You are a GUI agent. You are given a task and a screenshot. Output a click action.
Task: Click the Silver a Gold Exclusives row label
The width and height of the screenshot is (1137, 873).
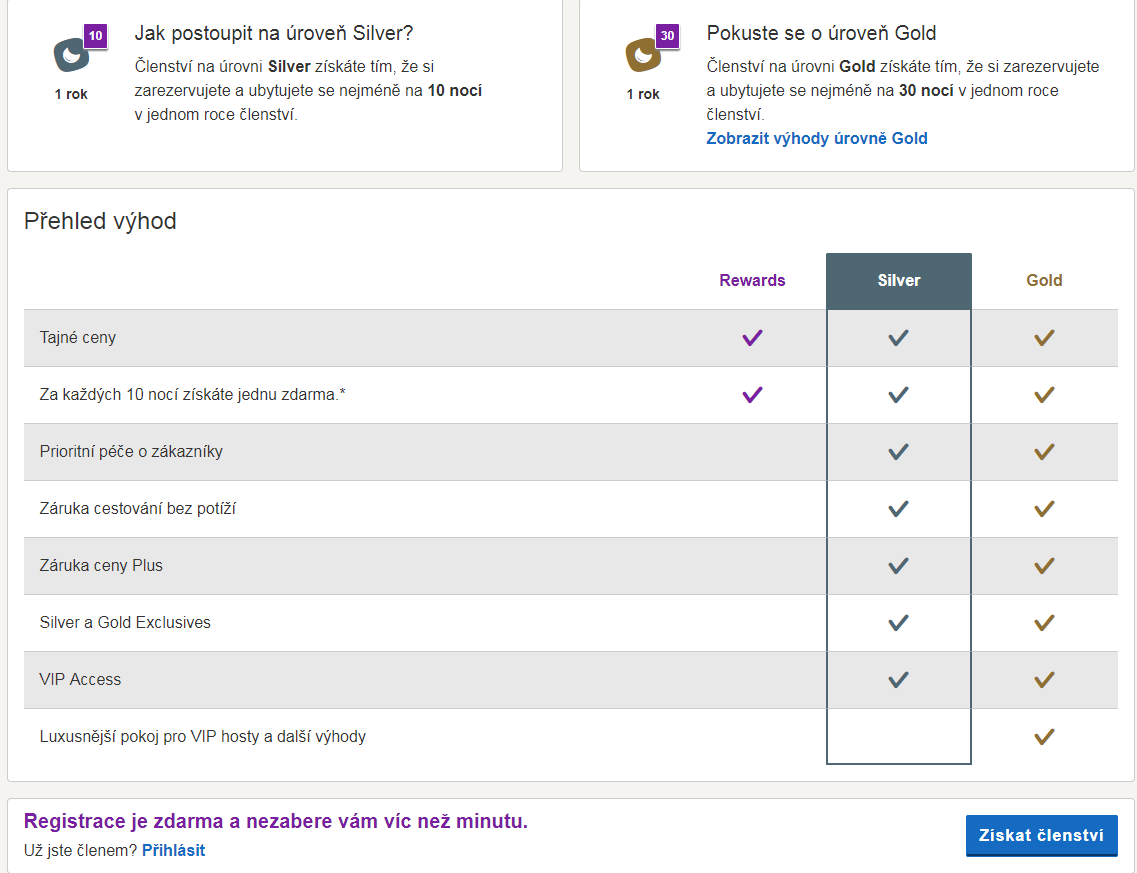[125, 623]
